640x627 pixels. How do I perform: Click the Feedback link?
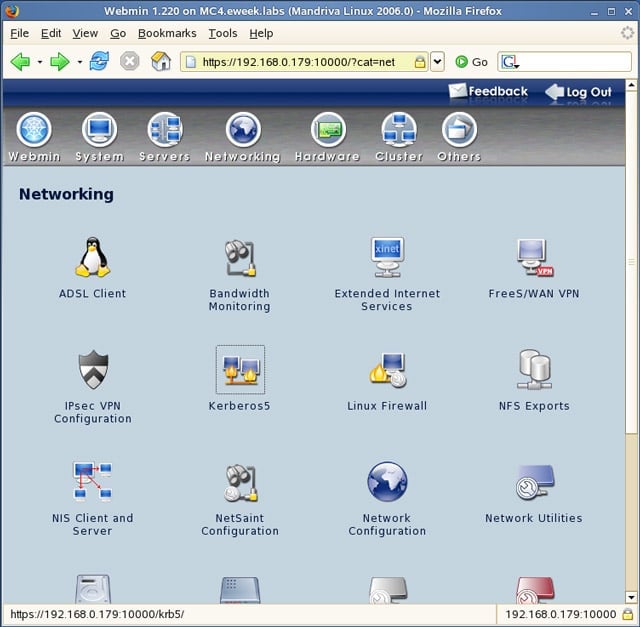488,91
